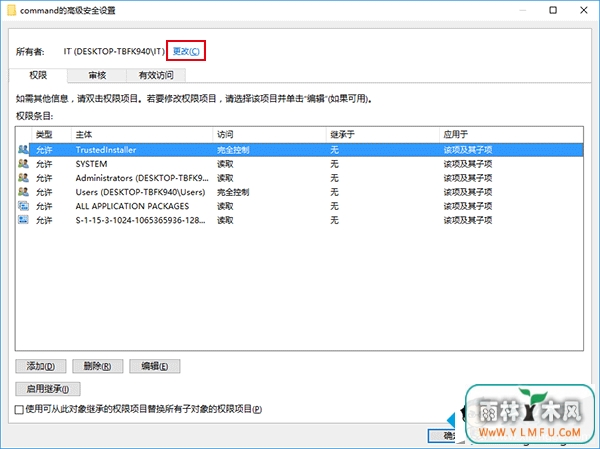Select the SYSTEM permission entry
The image size is (600, 449).
pos(300,164)
